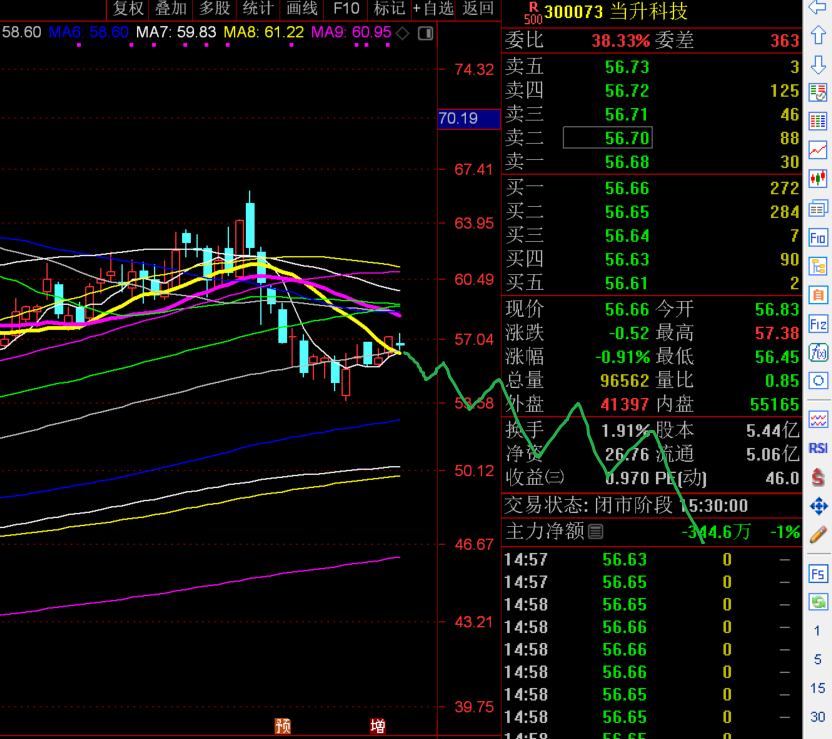832x739 pixels.
Task: Select the highlighted 卖二 price 56.70
Action: (608, 138)
